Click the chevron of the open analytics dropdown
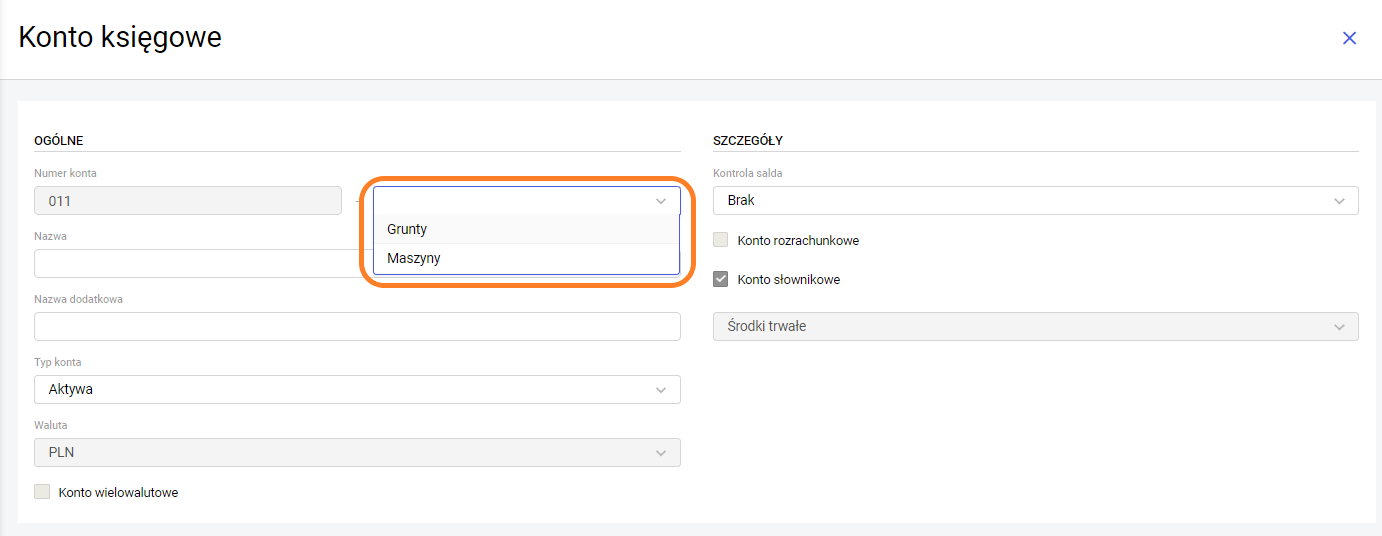 [661, 201]
